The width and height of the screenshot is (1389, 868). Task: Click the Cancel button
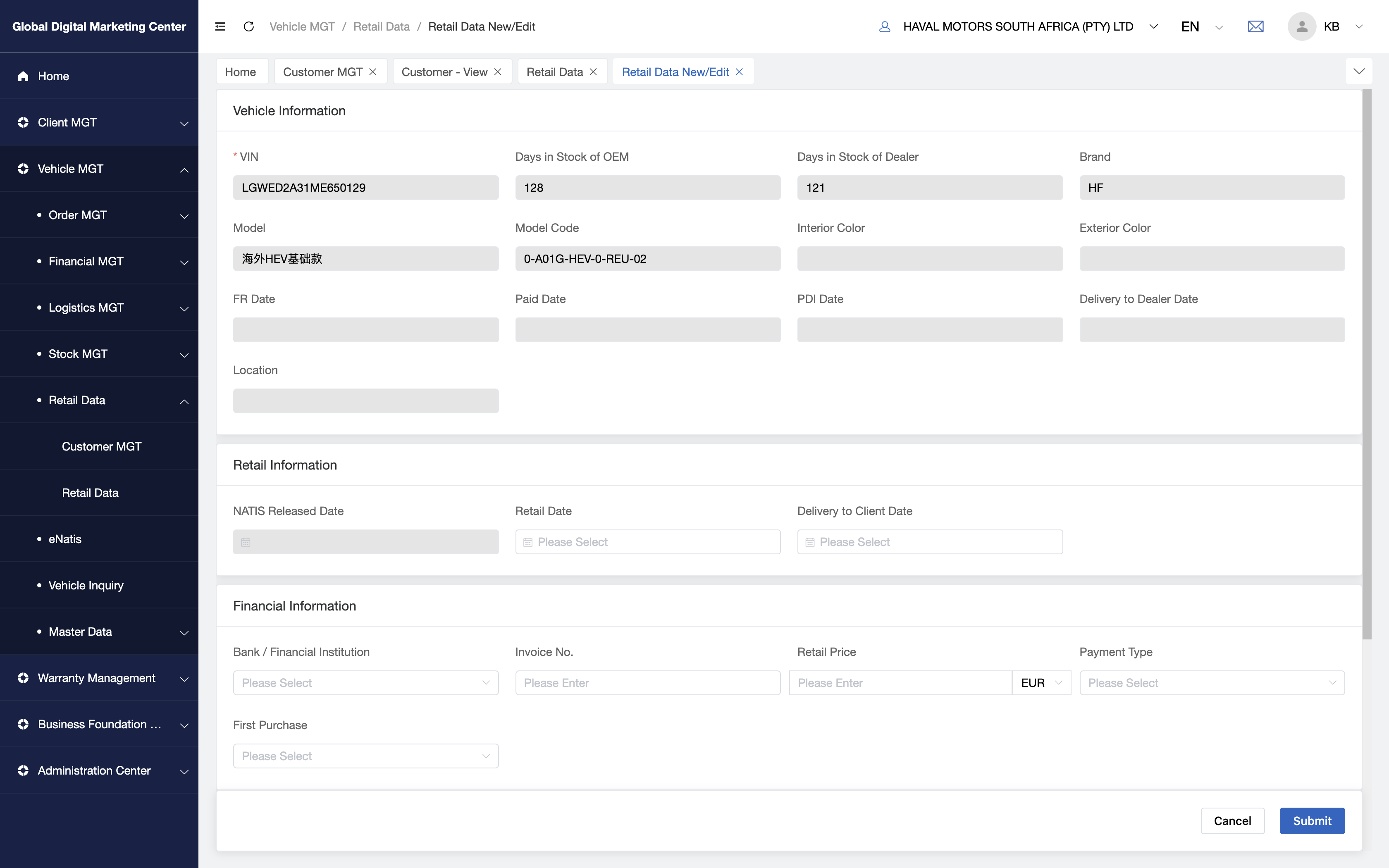1232,820
